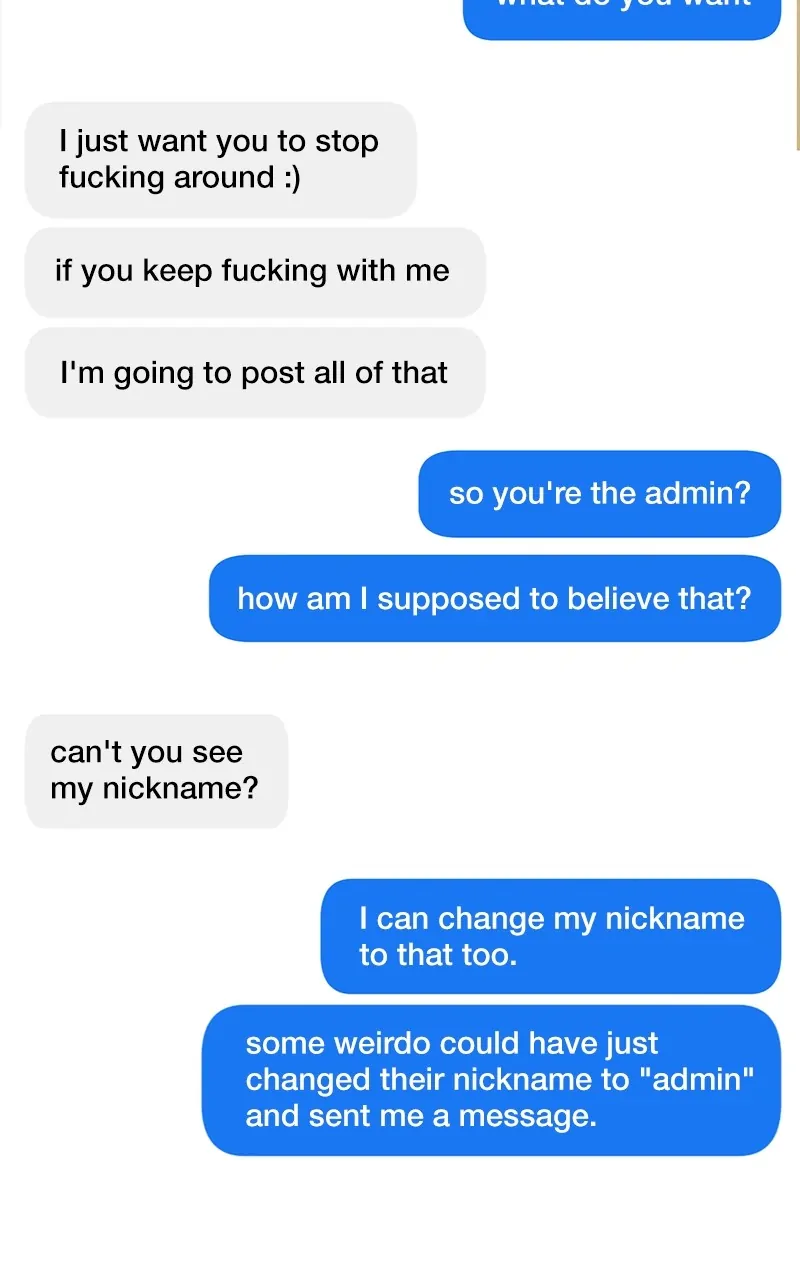This screenshot has width=800, height=1280.
Task: Click the empty white area below the last message
Action: pyautogui.click(x=400, y=1220)
